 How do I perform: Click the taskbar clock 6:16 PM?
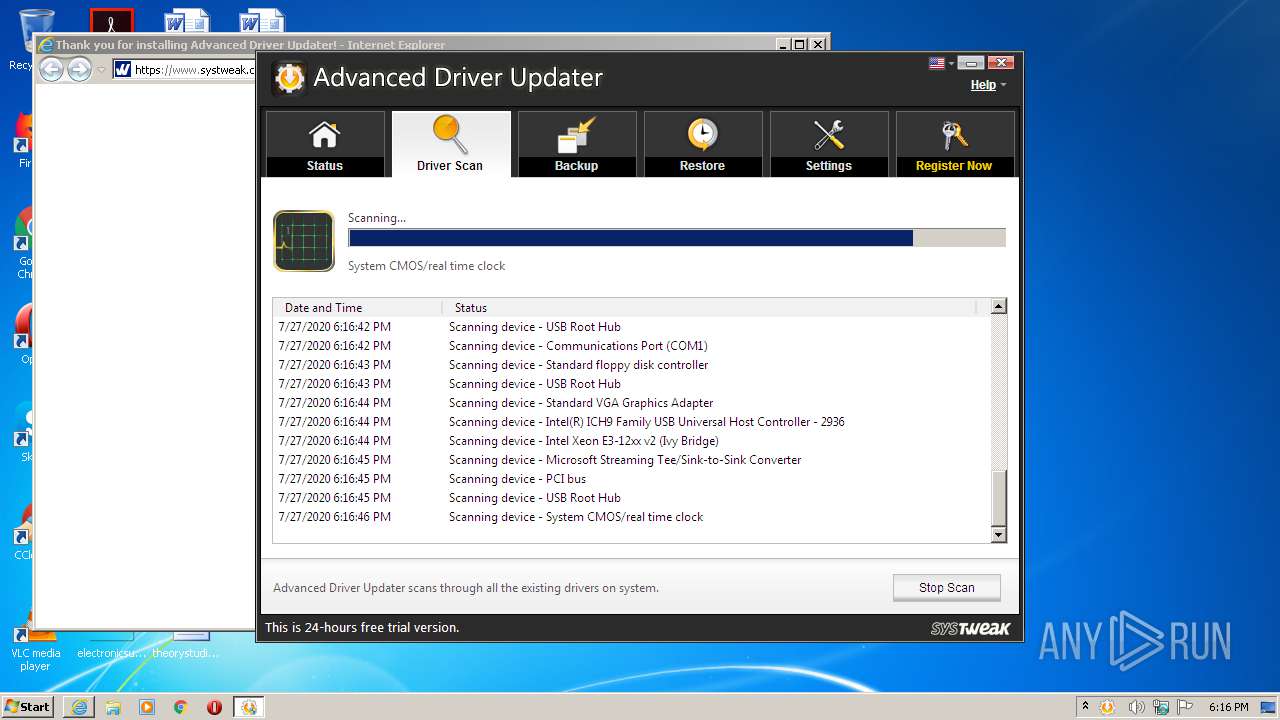1228,707
